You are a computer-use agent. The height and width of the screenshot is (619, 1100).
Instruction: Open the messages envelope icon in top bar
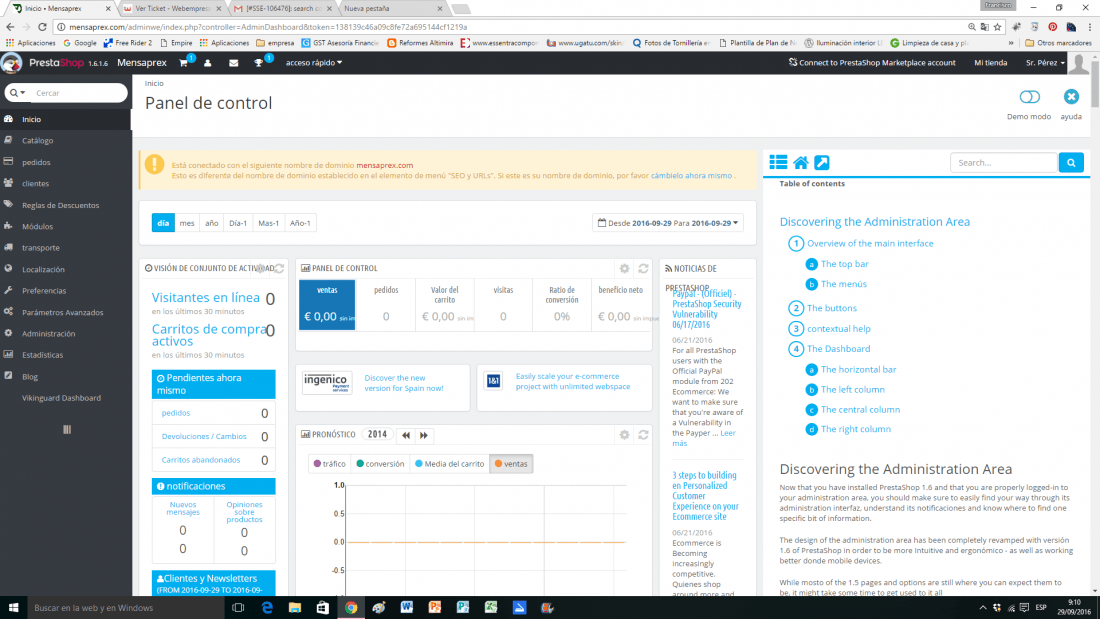(234, 63)
